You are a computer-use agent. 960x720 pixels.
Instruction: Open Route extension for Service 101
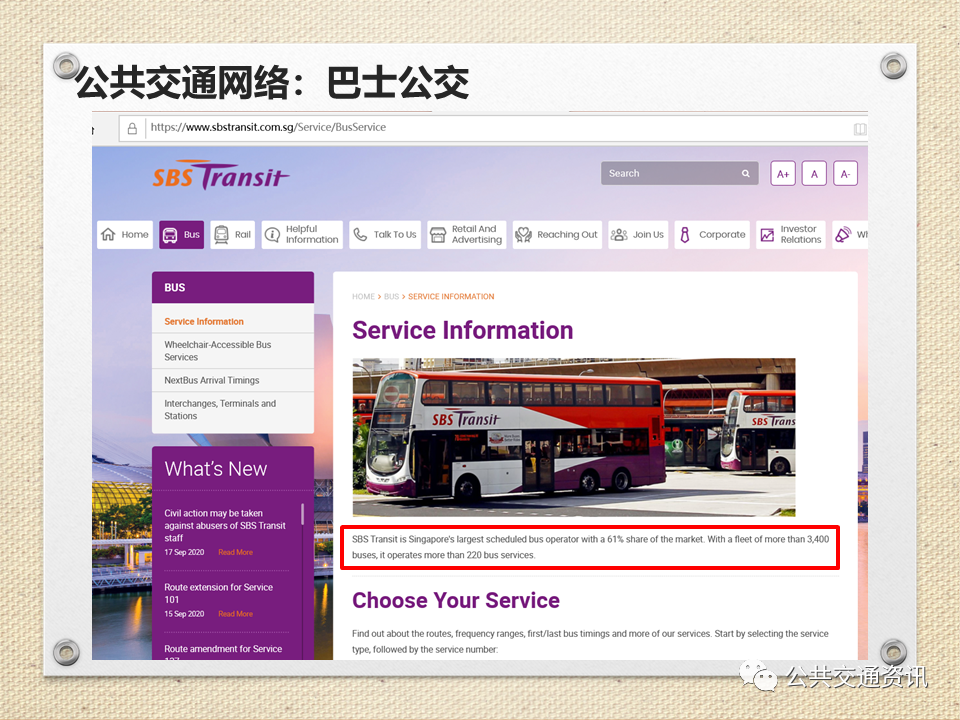tap(219, 593)
